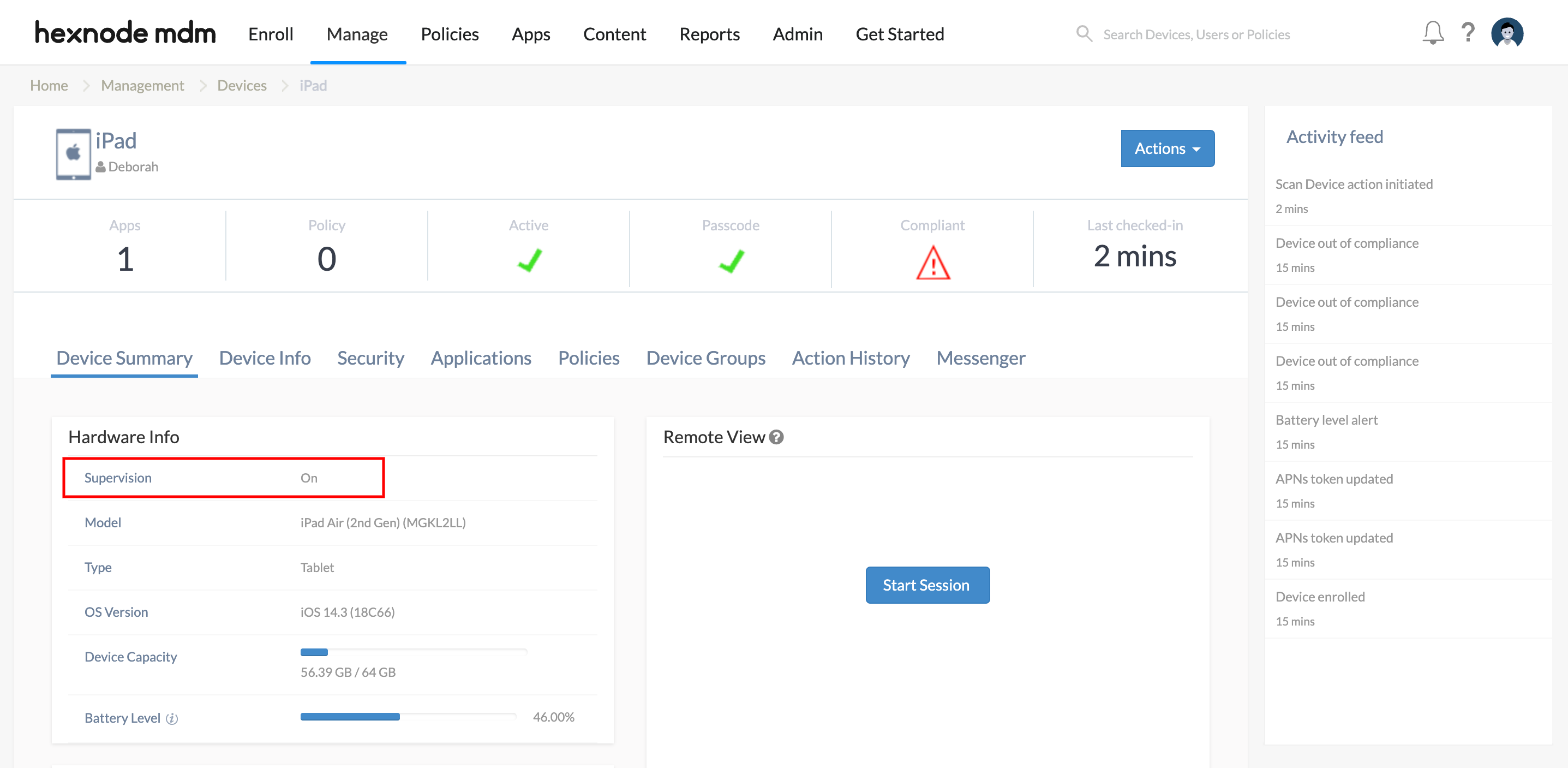Click the Battery Level info icon

[172, 719]
